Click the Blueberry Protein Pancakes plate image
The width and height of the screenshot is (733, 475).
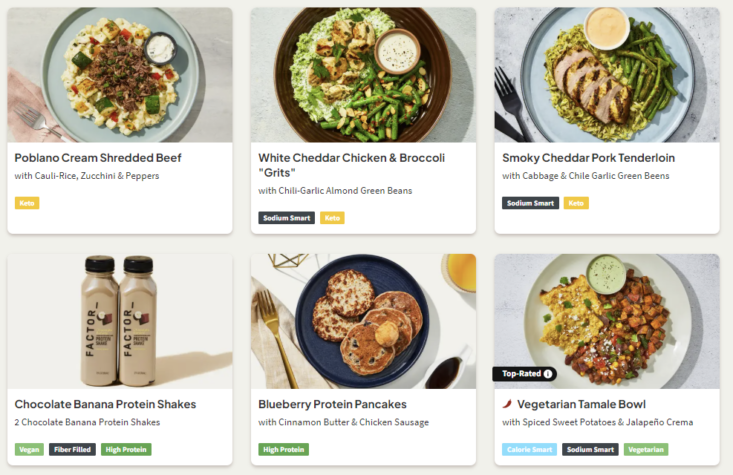(363, 321)
